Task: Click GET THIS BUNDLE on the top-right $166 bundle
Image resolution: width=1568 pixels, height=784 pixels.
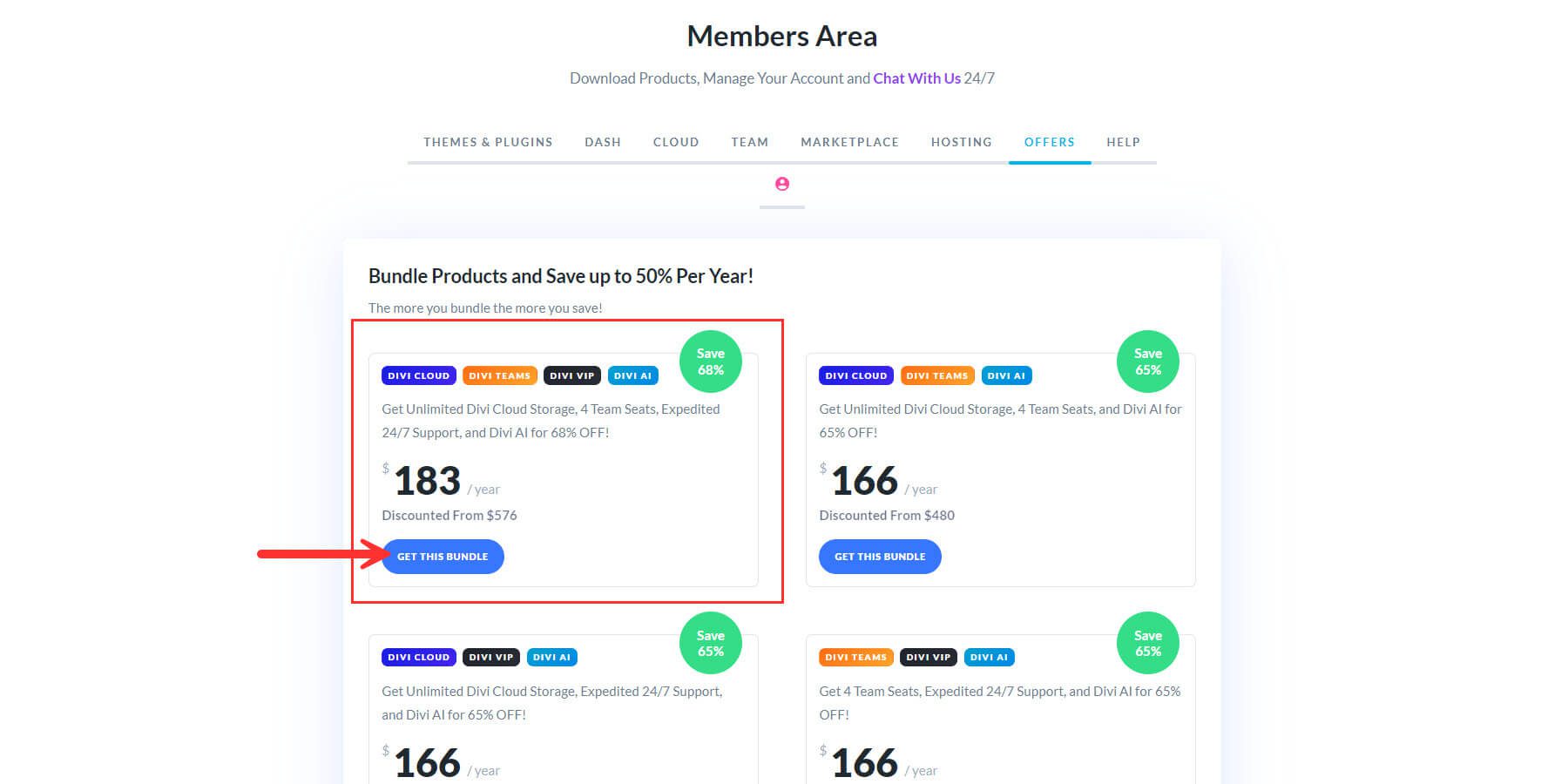Action: (x=880, y=556)
